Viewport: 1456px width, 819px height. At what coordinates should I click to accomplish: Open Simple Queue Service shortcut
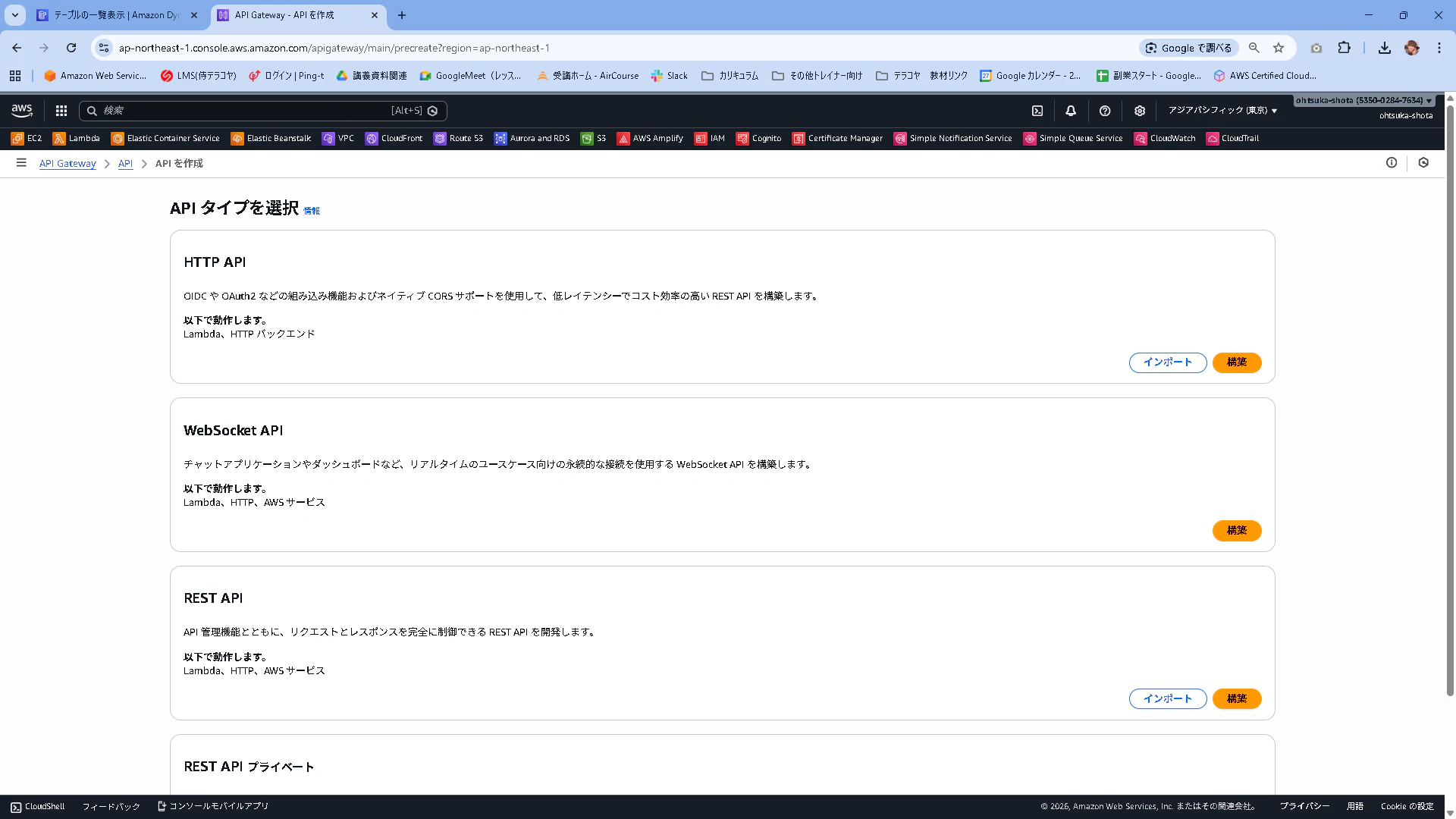coord(1073,139)
